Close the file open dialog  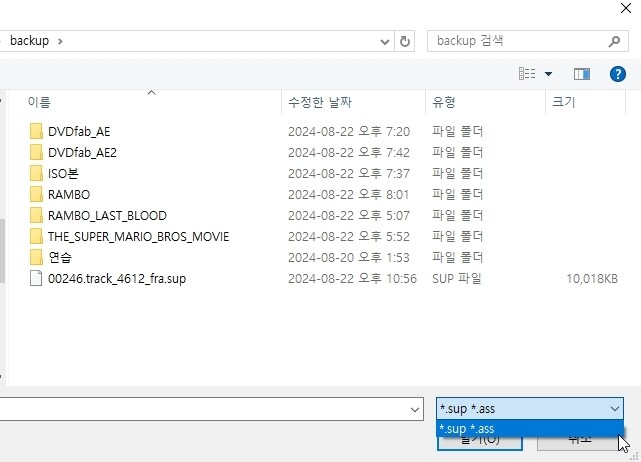(625, 8)
